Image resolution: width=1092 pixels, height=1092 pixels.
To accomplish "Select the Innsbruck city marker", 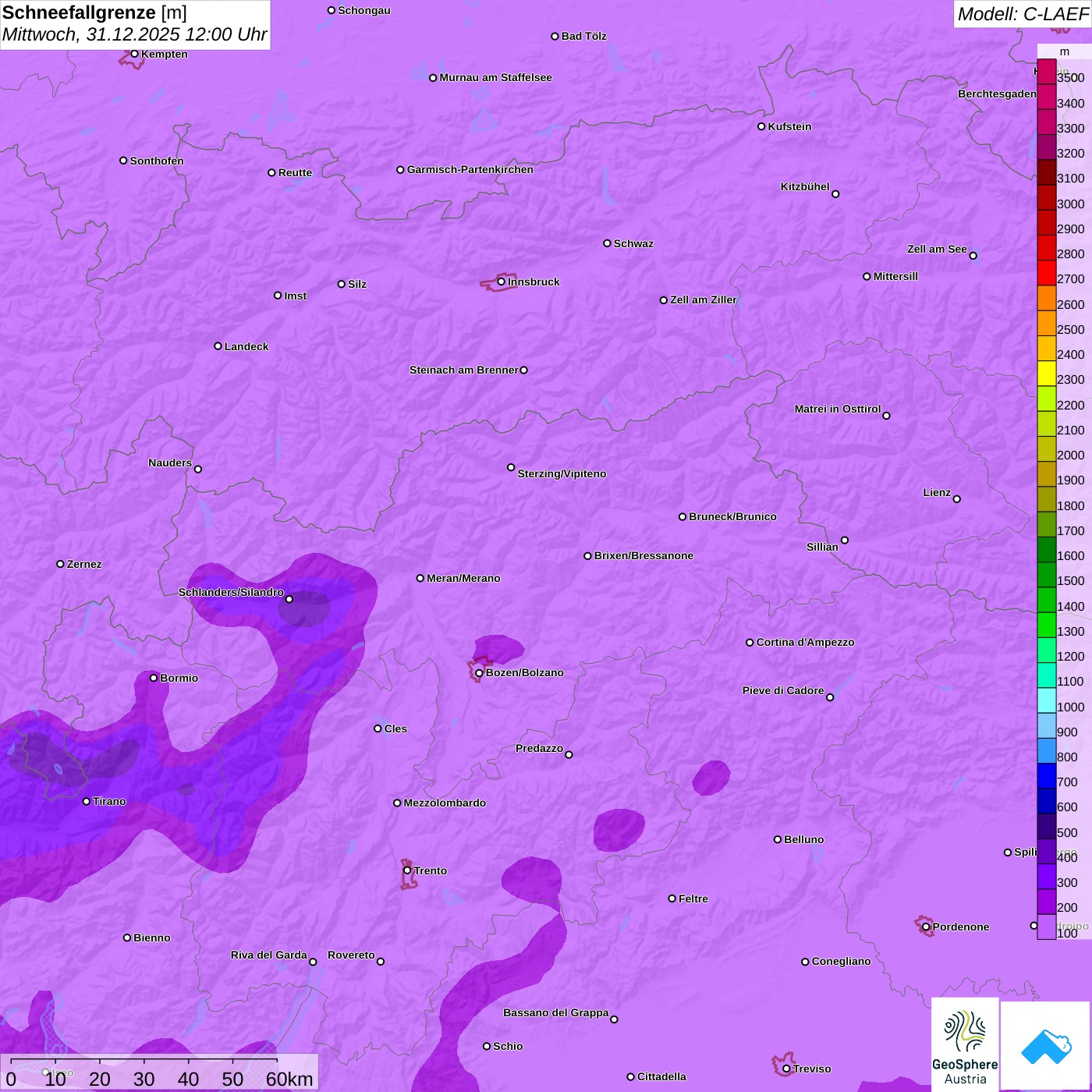I will tap(502, 282).
